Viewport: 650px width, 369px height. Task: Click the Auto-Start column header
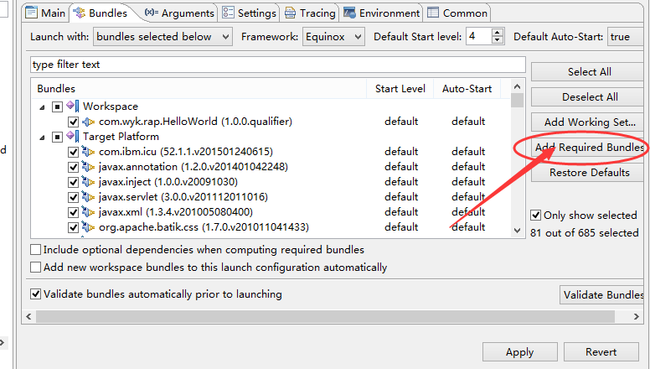pyautogui.click(x=467, y=89)
